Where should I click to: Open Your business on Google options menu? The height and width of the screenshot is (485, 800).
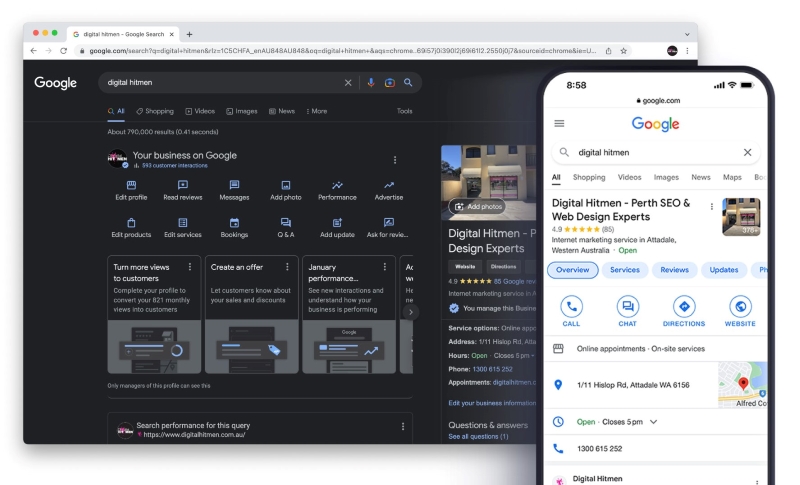pyautogui.click(x=395, y=160)
